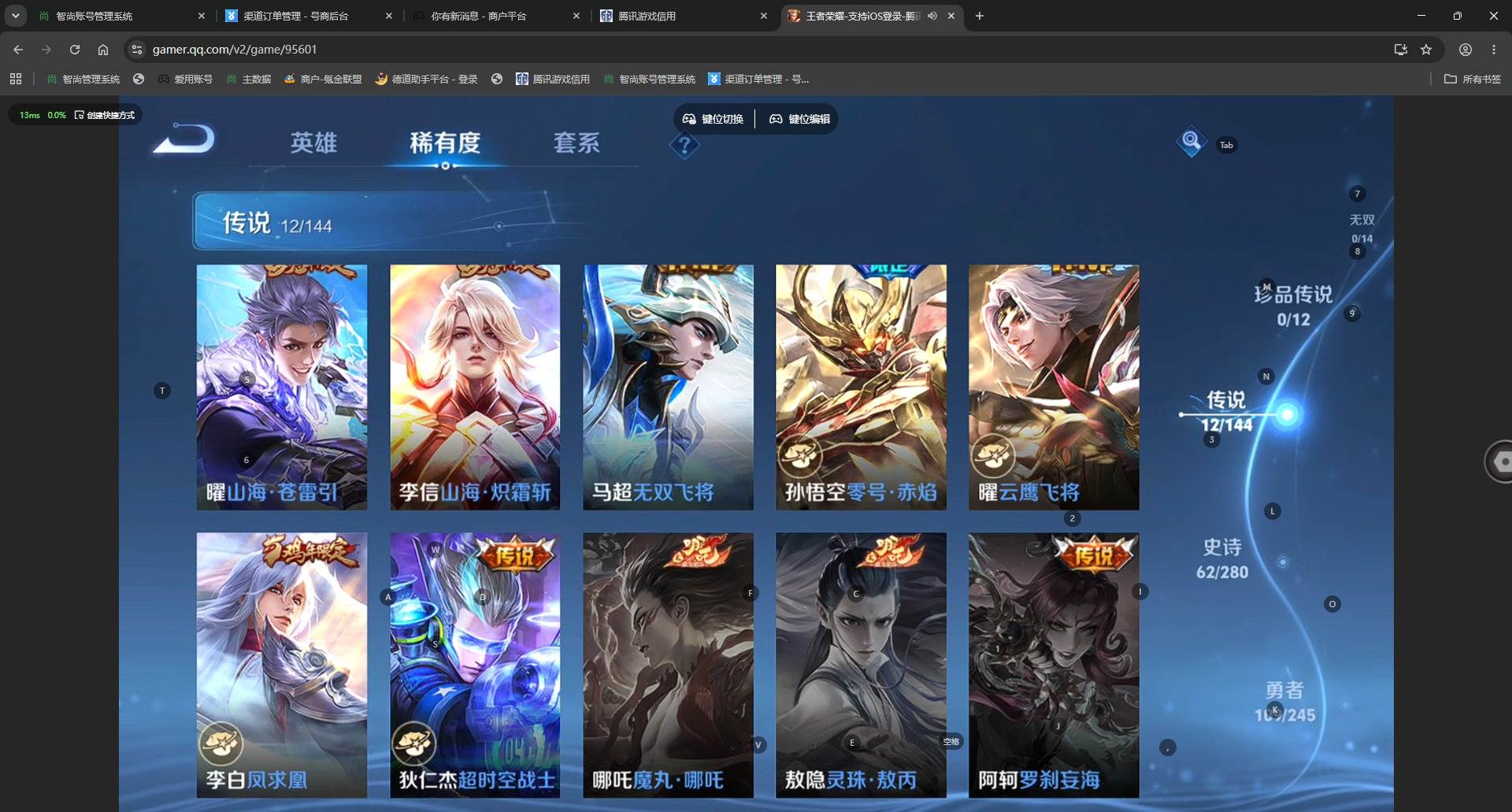Image resolution: width=1512 pixels, height=812 pixels.
Task: Click badge icon on 狄仁杰 card
Action: pyautogui.click(x=413, y=743)
